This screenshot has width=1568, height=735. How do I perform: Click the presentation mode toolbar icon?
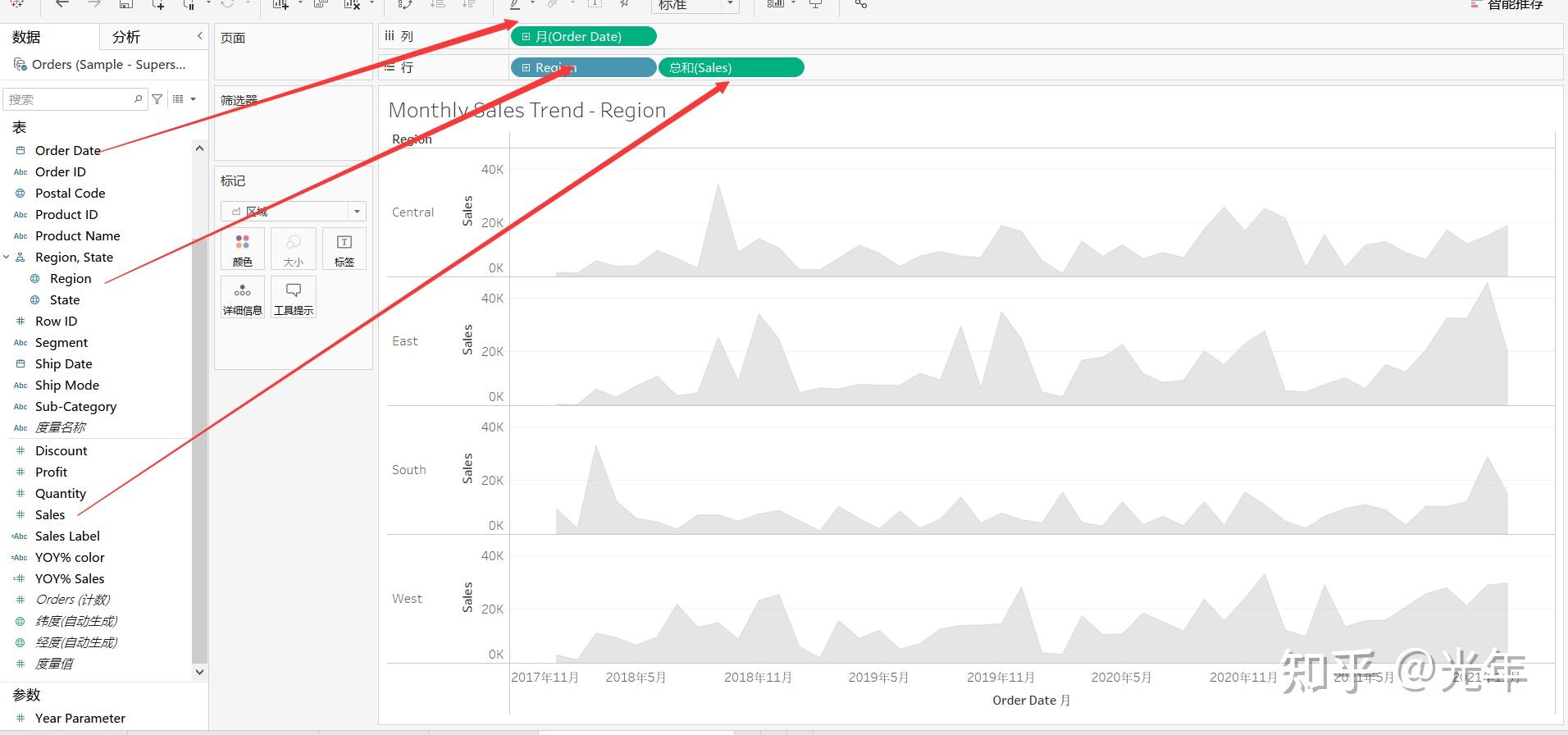tap(816, 4)
